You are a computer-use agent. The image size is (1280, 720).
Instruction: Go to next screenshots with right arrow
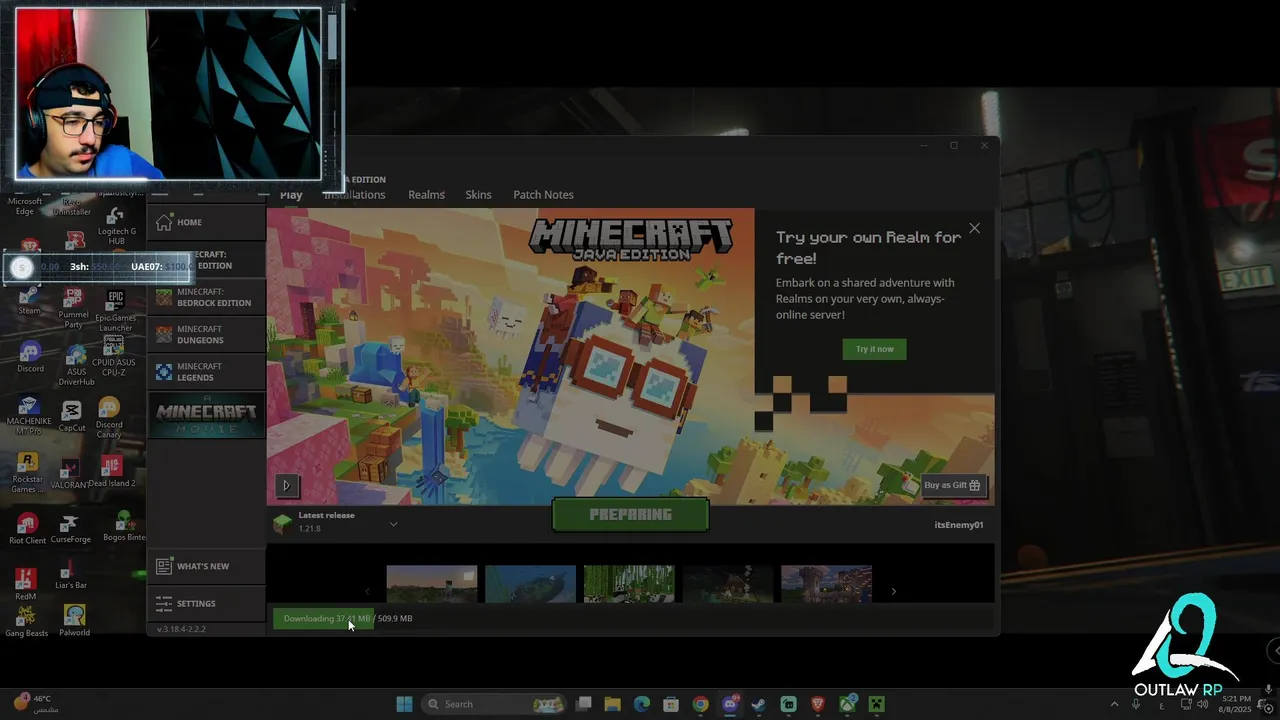coord(893,591)
